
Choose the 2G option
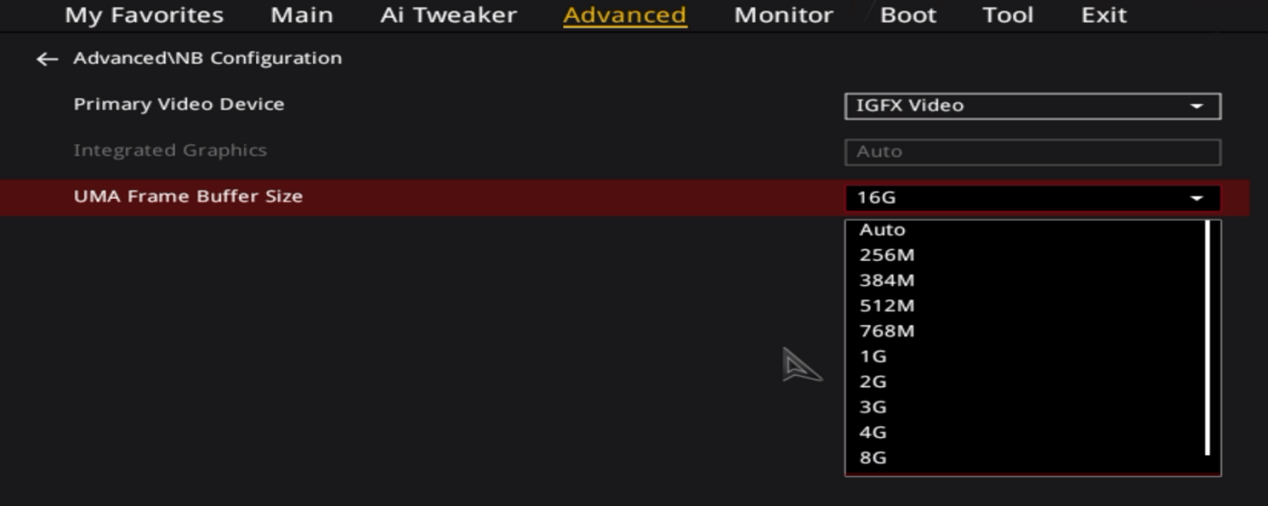coord(873,382)
